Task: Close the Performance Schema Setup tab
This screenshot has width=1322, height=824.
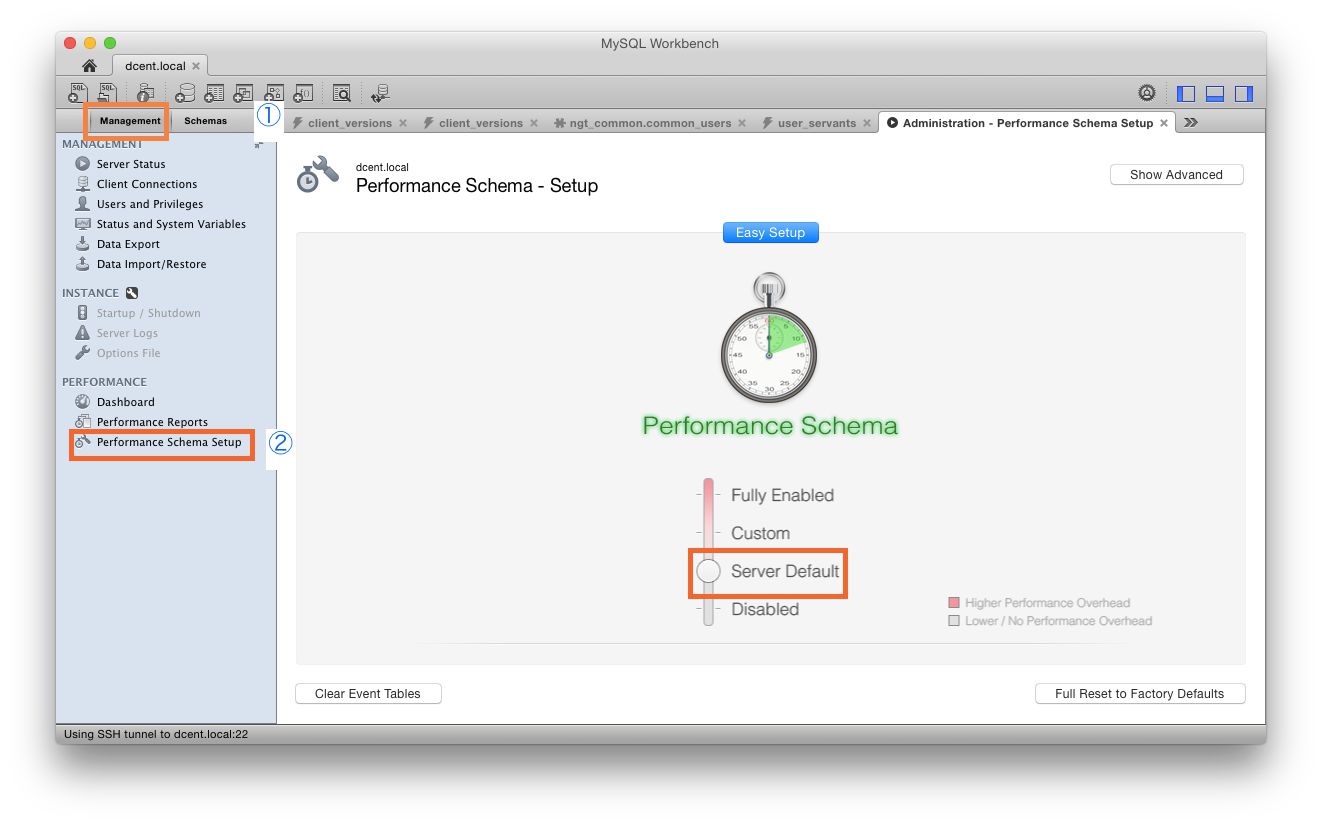Action: pos(1164,123)
